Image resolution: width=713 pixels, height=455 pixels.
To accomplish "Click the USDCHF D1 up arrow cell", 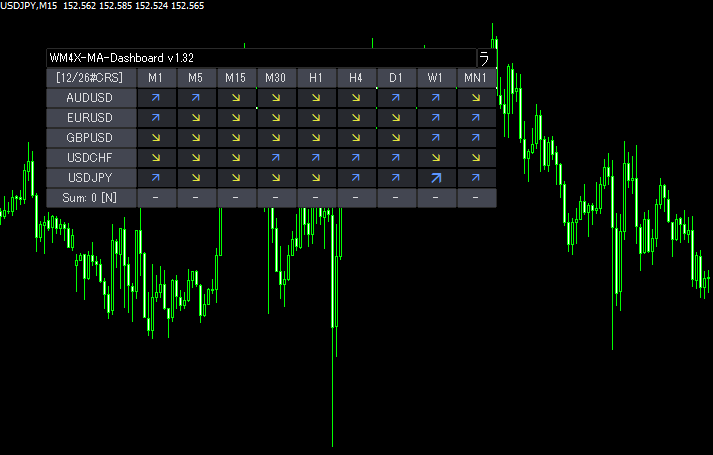I will pyautogui.click(x=396, y=158).
